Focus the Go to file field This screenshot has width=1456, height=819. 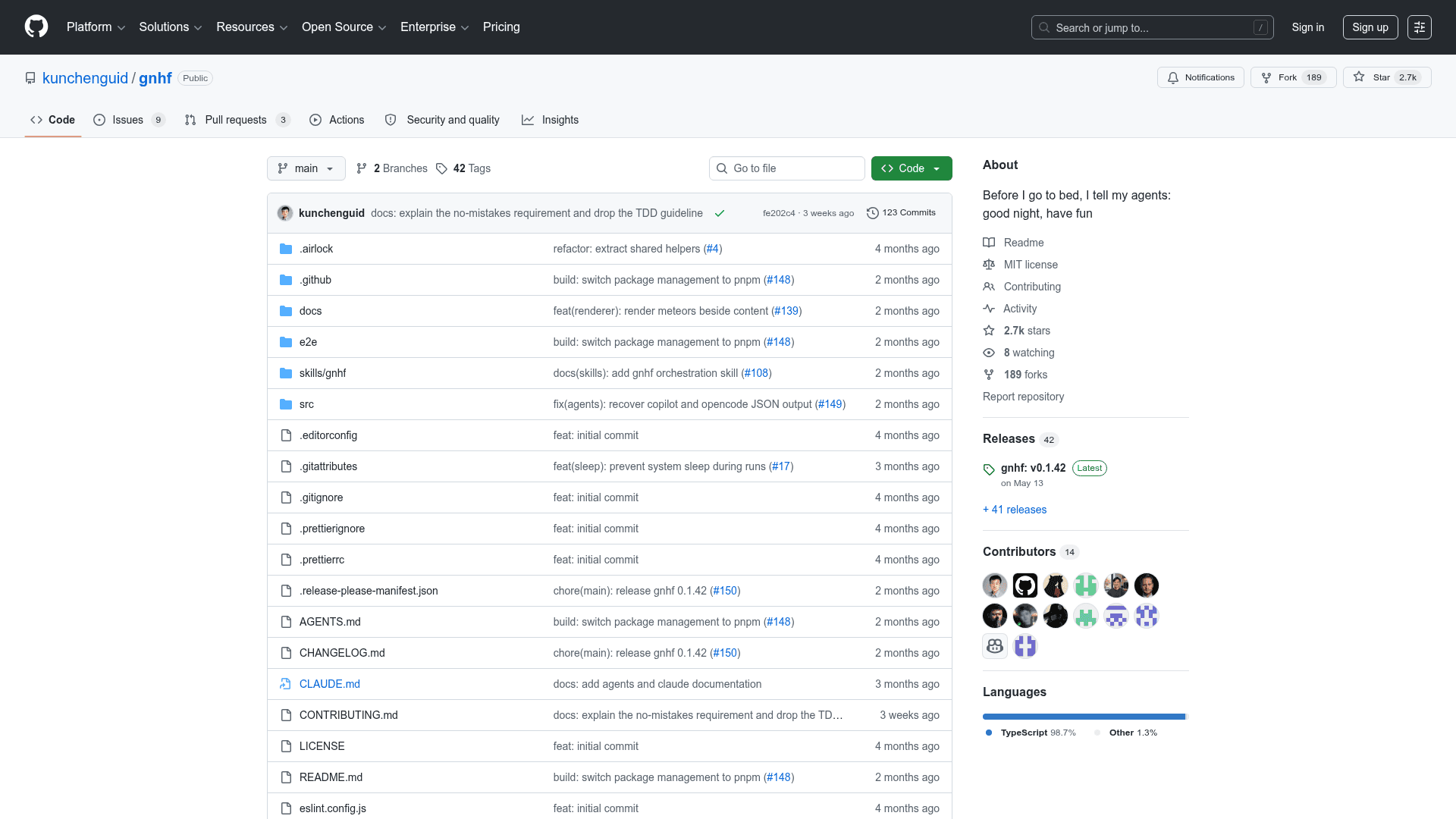pos(787,168)
